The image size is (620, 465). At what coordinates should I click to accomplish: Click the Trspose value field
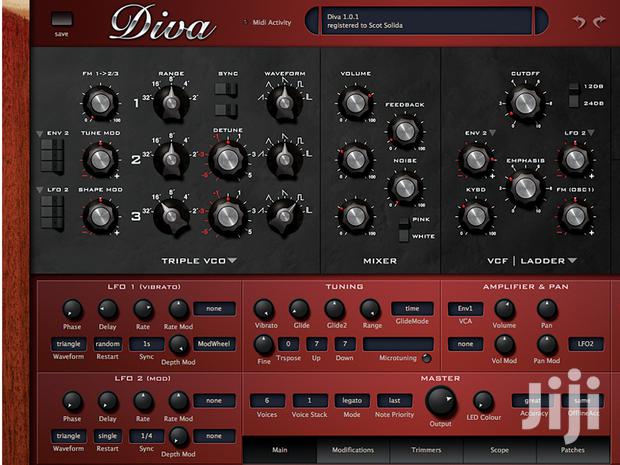tap(288, 344)
